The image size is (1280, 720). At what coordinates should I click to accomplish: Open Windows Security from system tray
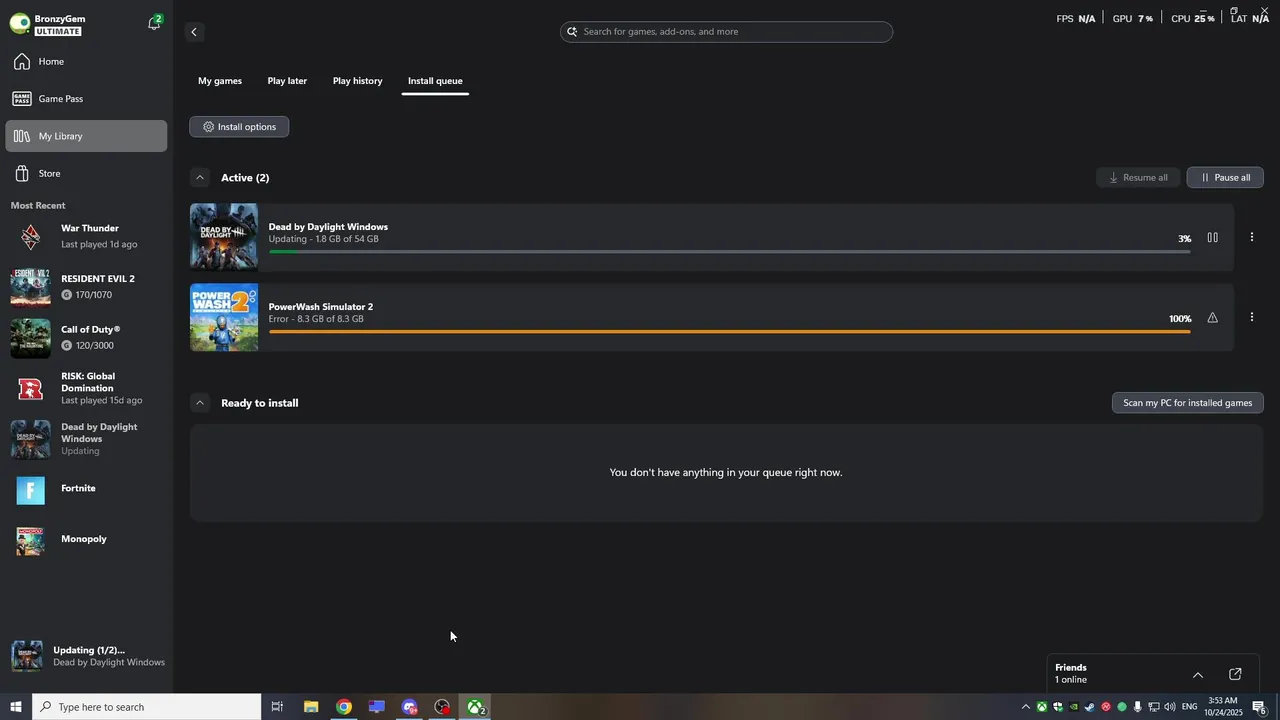click(1058, 707)
